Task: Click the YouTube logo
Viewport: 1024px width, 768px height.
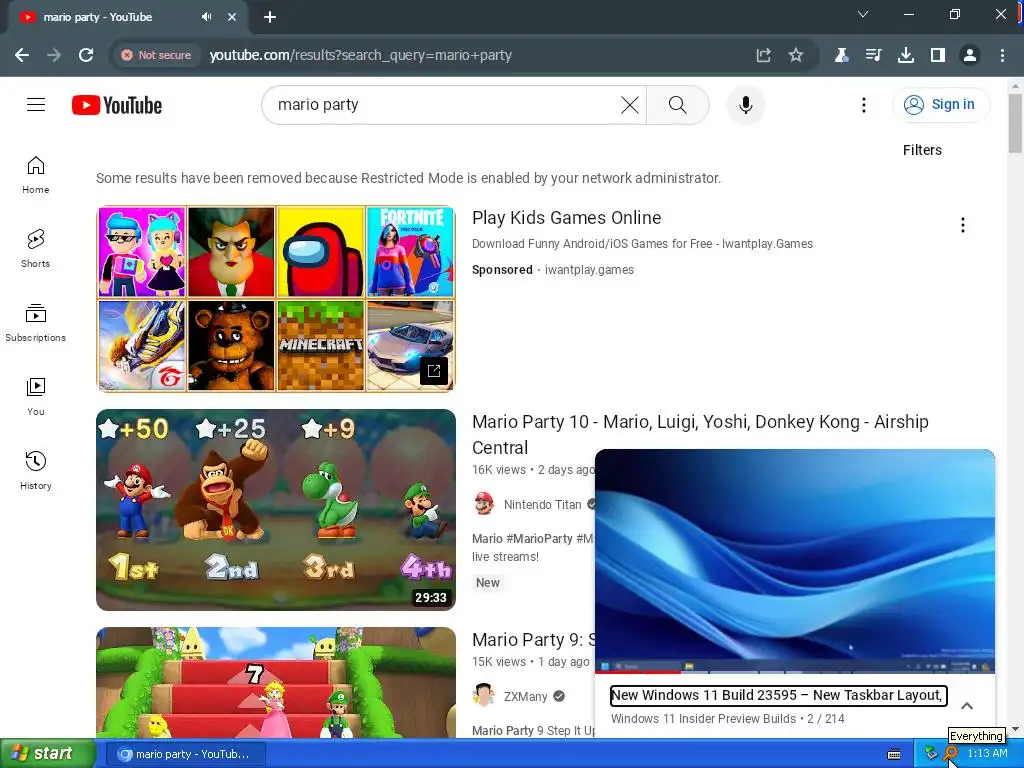Action: pyautogui.click(x=117, y=105)
